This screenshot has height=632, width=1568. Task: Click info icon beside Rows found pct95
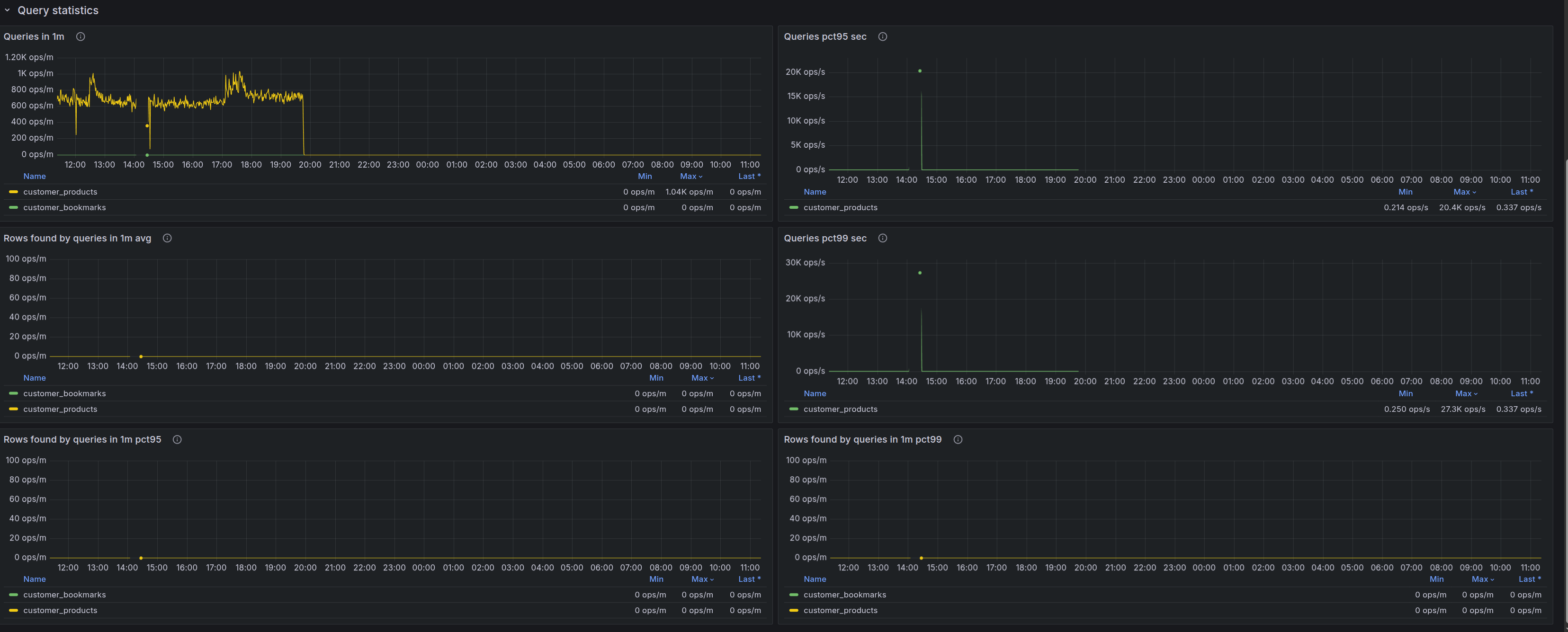click(177, 440)
